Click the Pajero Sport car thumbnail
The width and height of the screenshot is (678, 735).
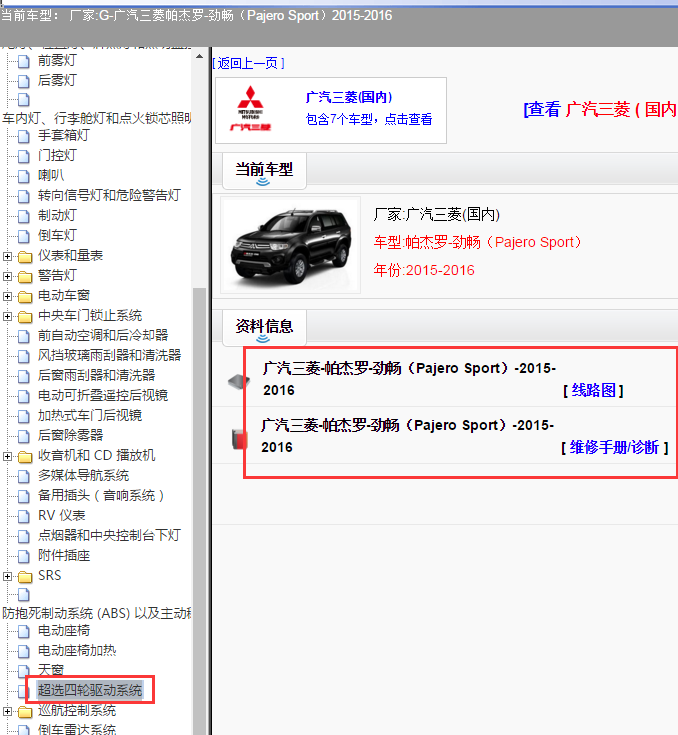pos(291,245)
